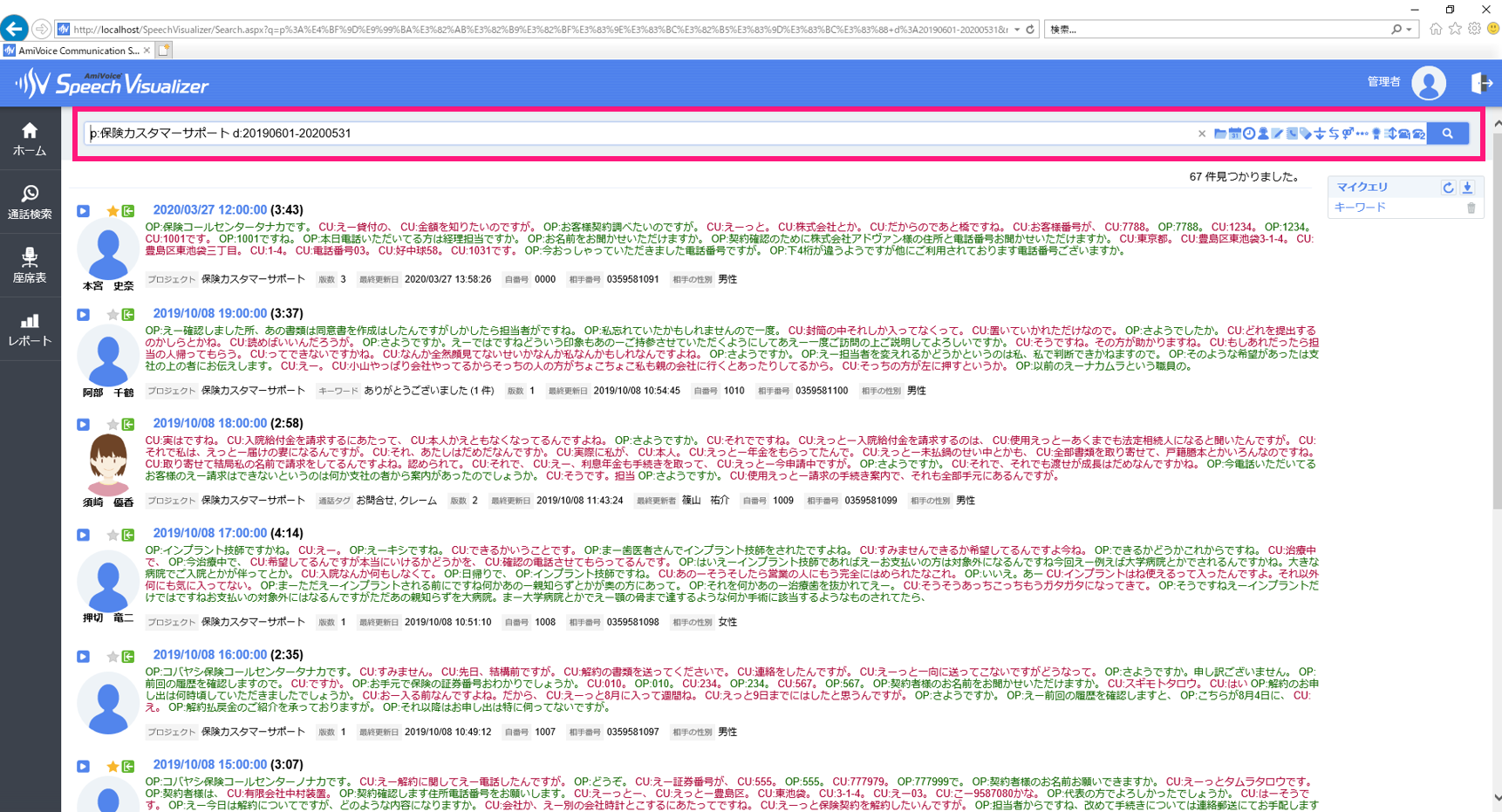Image resolution: width=1502 pixels, height=812 pixels.
Task: Star the 2019/10/08 16:00:00 call
Action: [x=113, y=656]
